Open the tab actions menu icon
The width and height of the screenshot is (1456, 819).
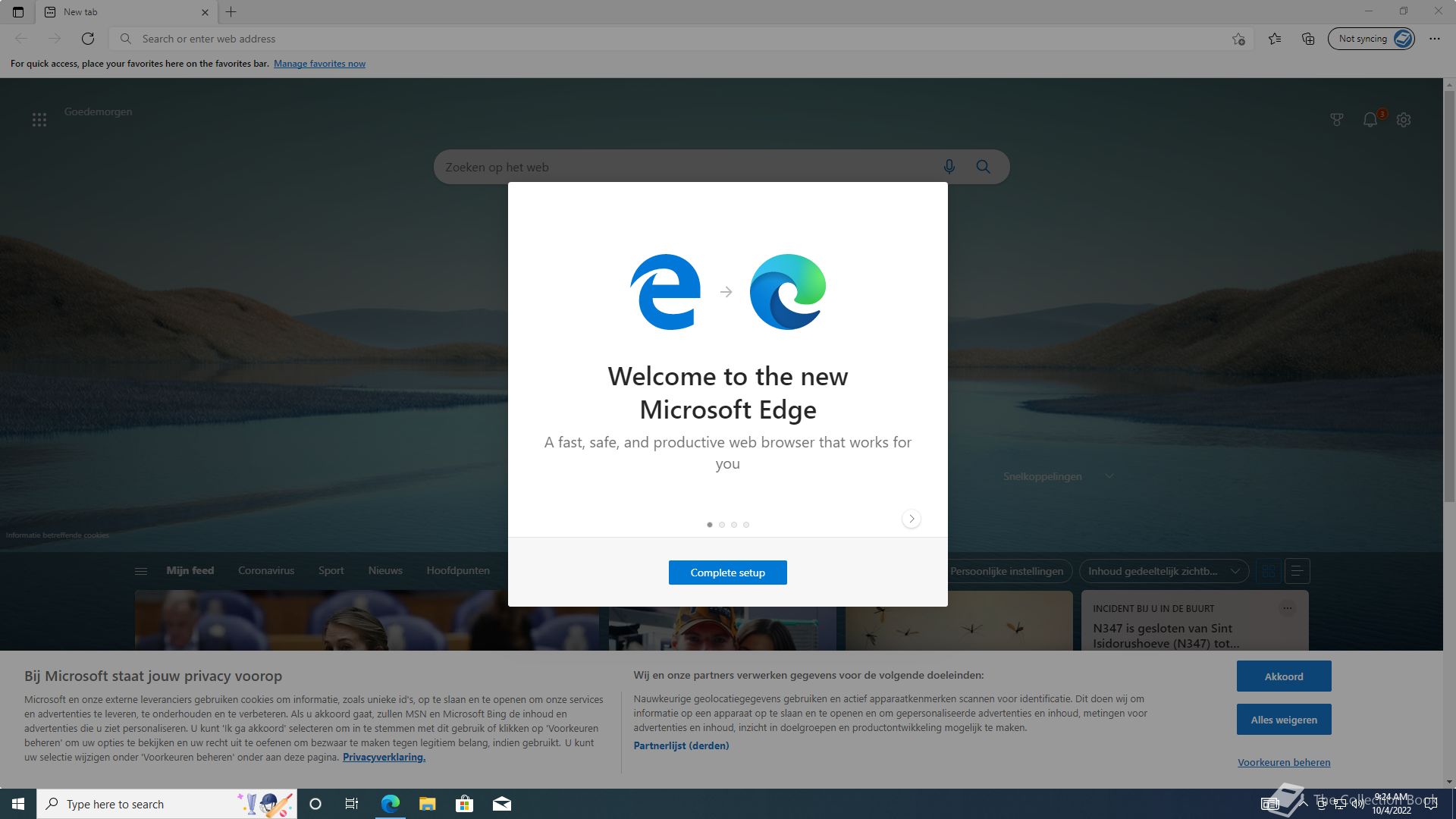coord(18,12)
